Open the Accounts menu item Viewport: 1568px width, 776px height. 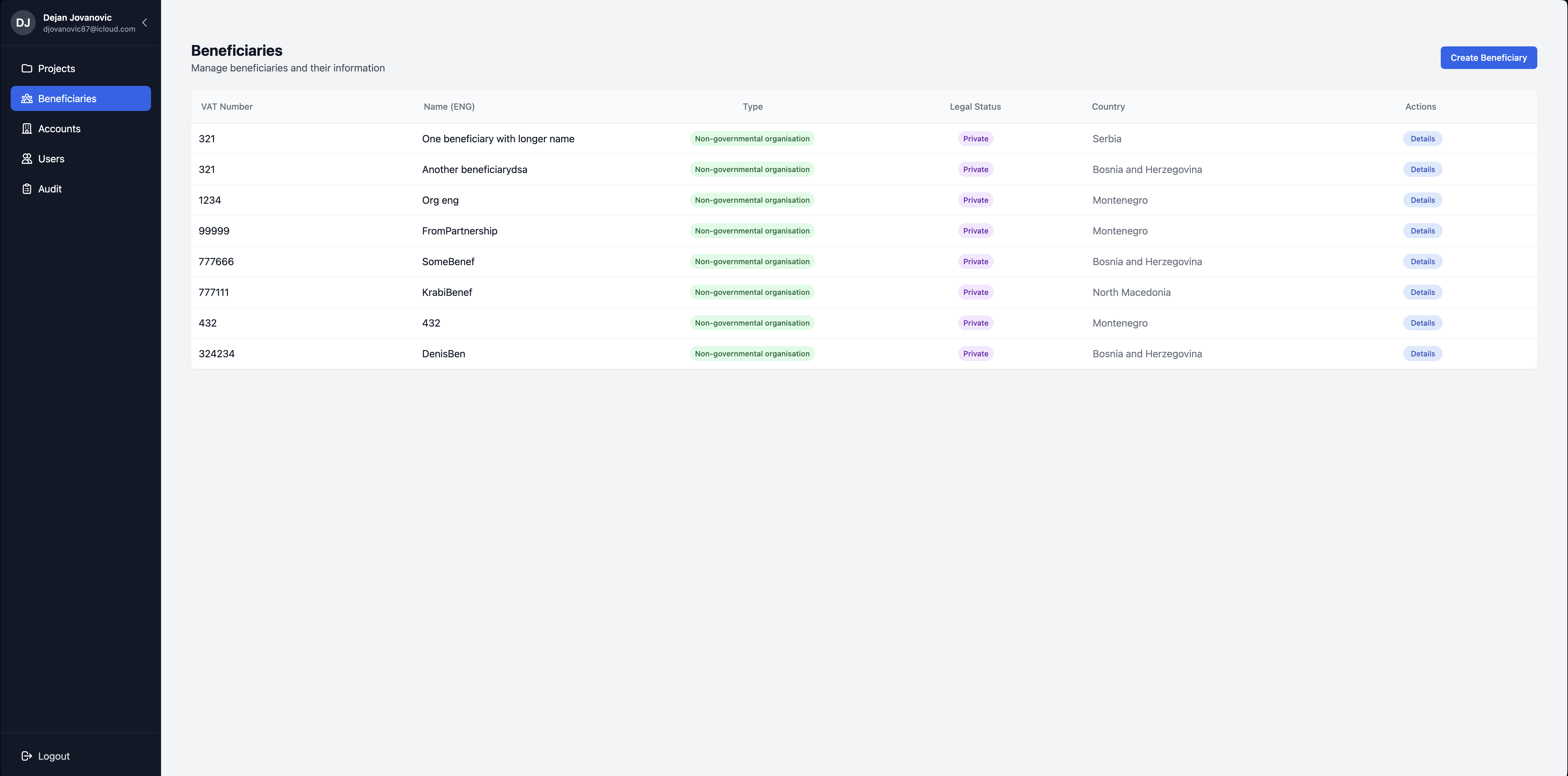(x=59, y=128)
